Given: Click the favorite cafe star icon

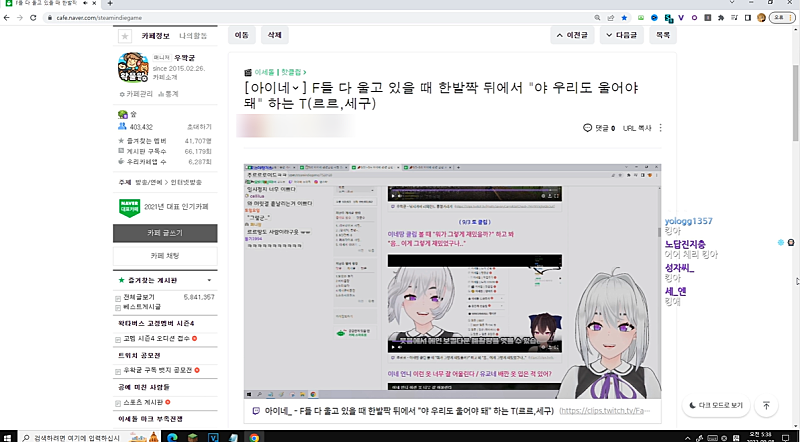Looking at the screenshot, I should (x=125, y=35).
